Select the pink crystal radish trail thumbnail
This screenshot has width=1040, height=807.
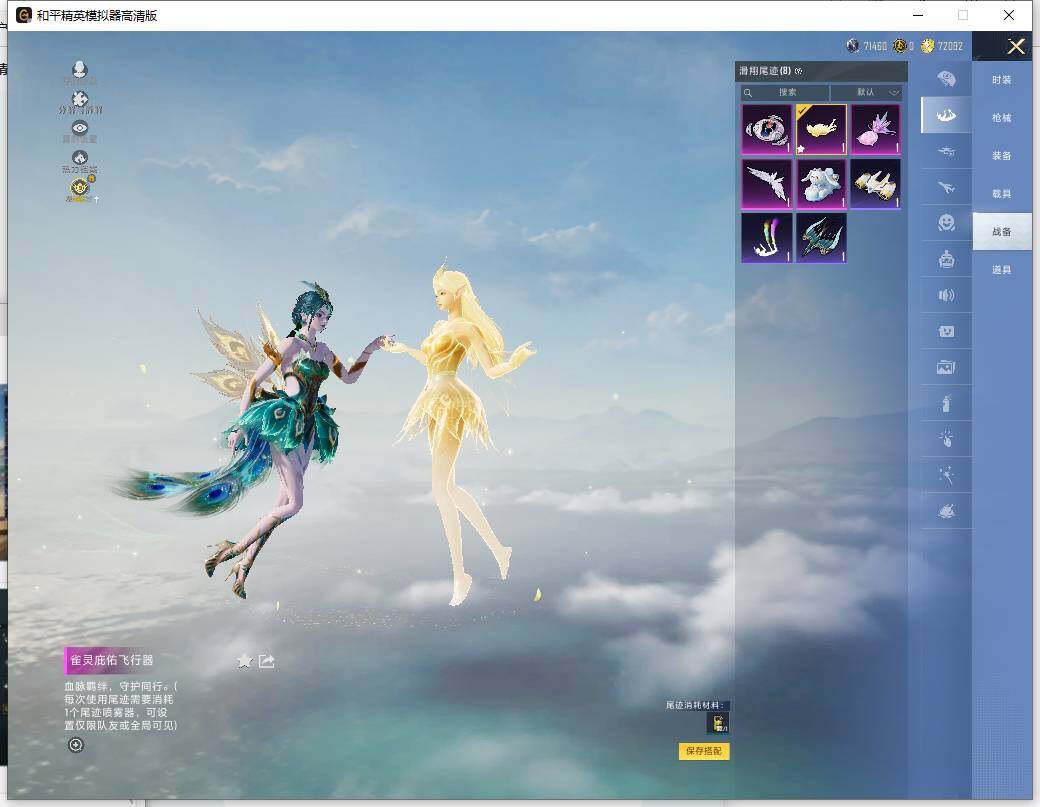click(x=876, y=129)
